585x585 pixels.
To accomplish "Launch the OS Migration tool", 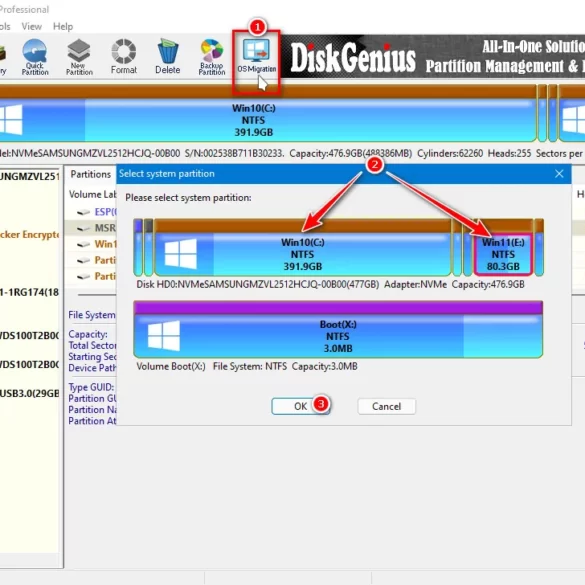I will [256, 56].
